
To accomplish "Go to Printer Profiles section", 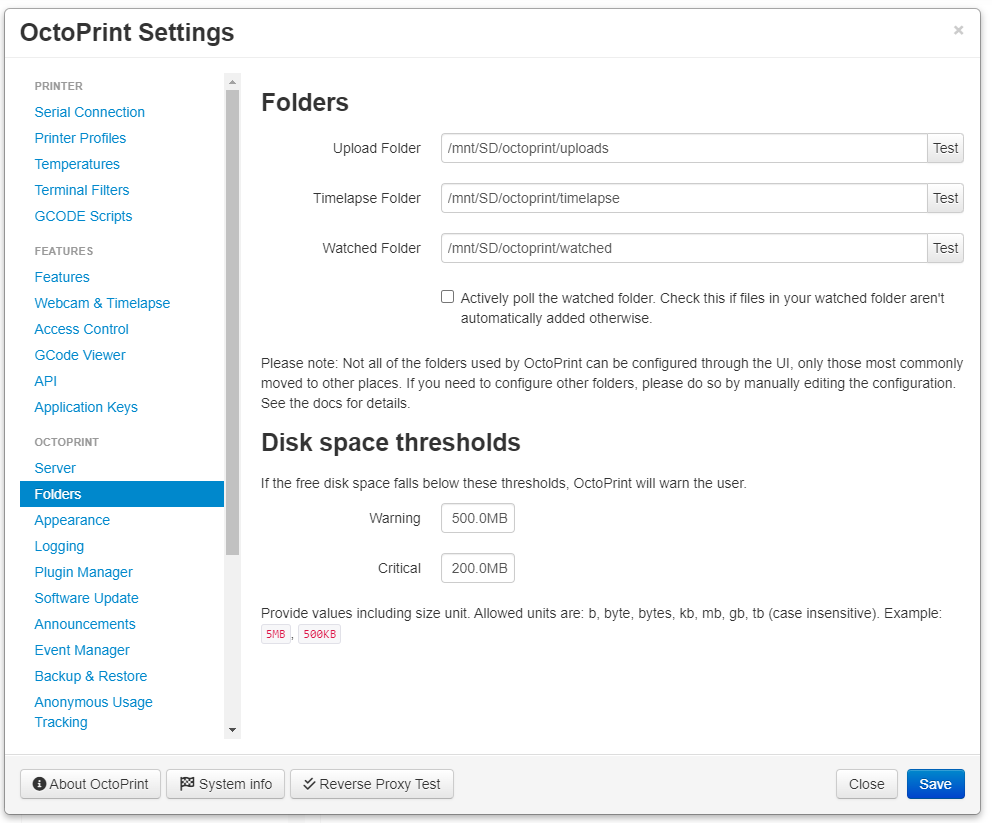I will coord(80,138).
